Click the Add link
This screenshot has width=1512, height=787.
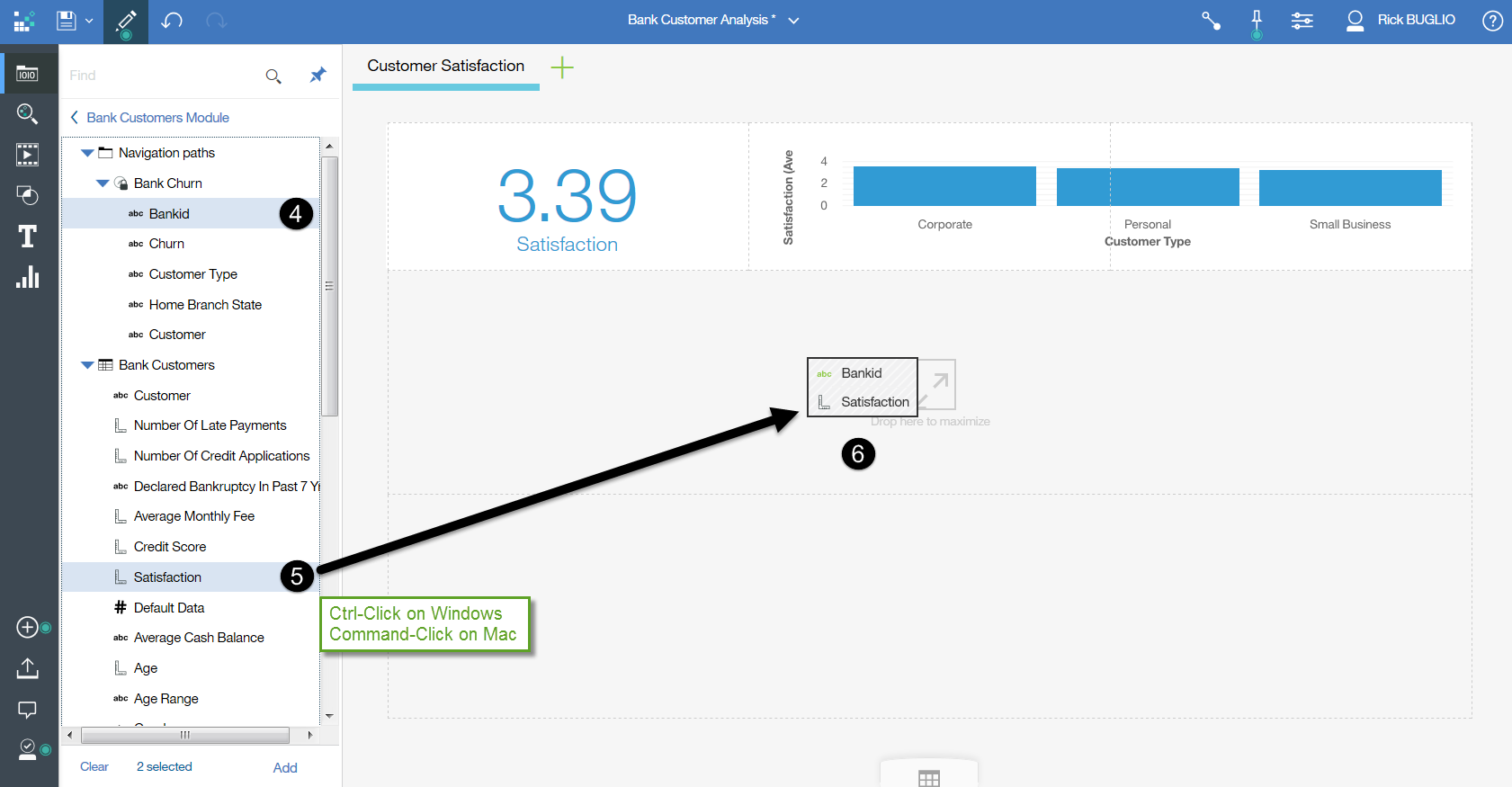(x=285, y=768)
